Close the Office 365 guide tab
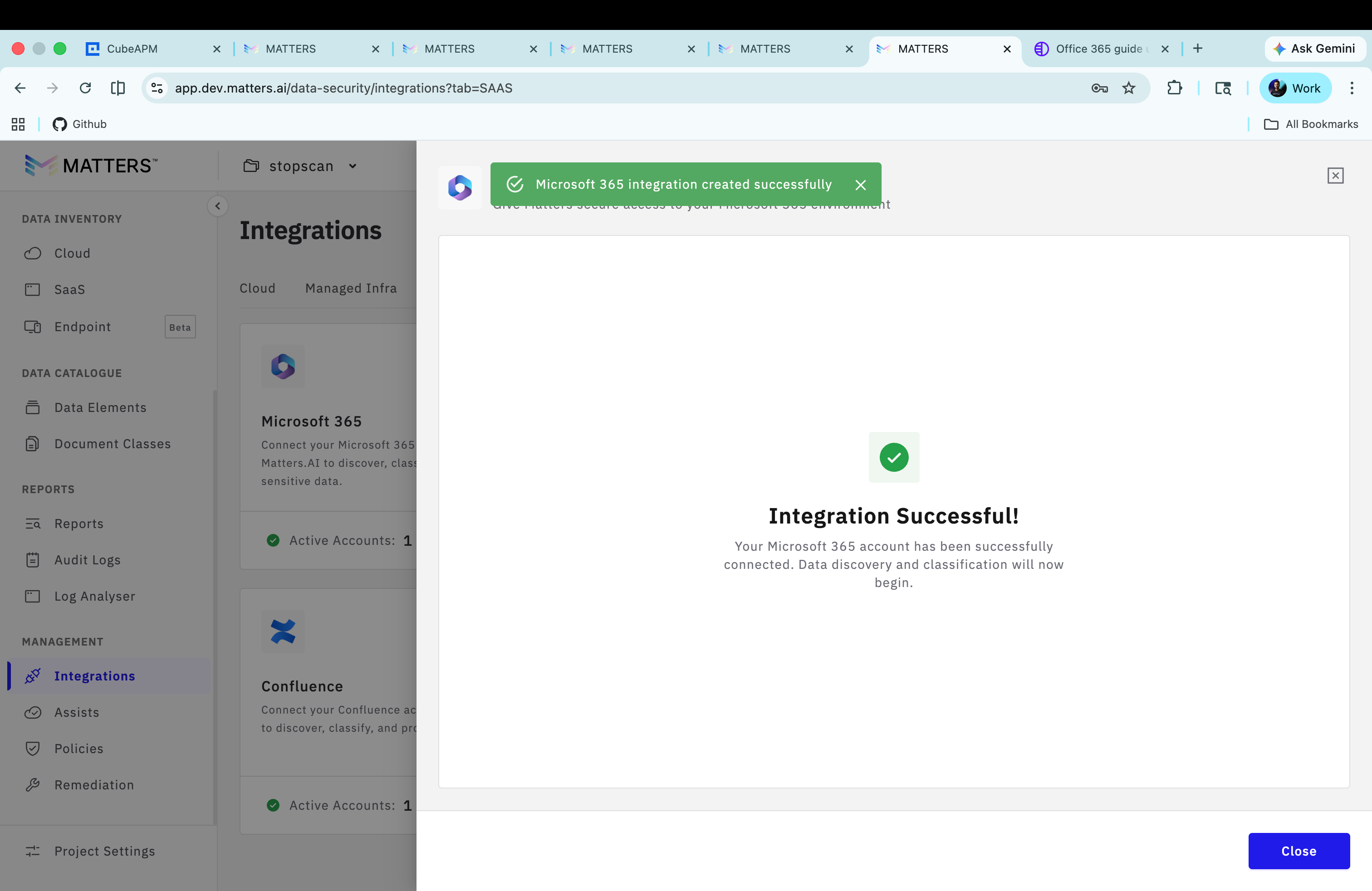The height and width of the screenshot is (891, 1372). tap(1165, 49)
